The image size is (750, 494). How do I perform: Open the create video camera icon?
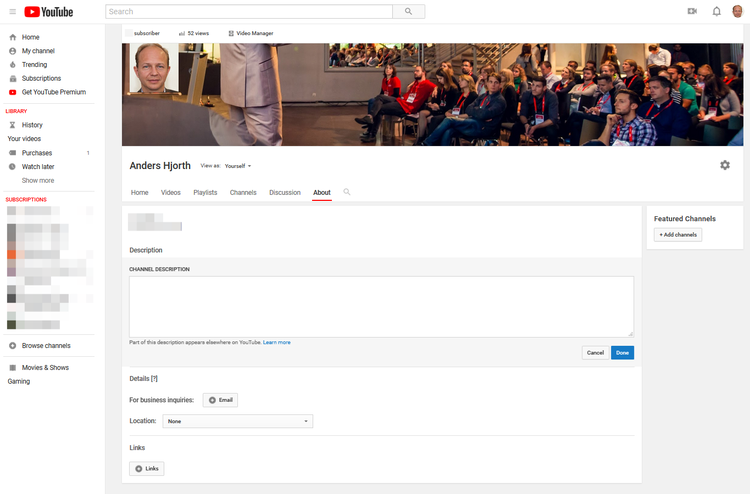coord(692,11)
